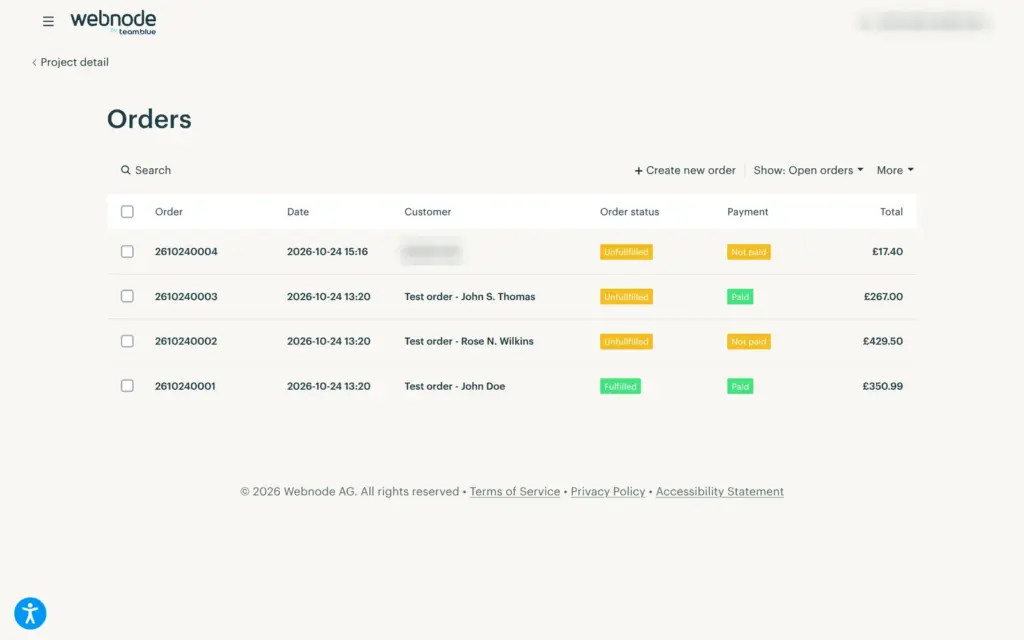Viewport: 1024px width, 640px height.
Task: Click the £17.40 total
Action: coord(888,251)
